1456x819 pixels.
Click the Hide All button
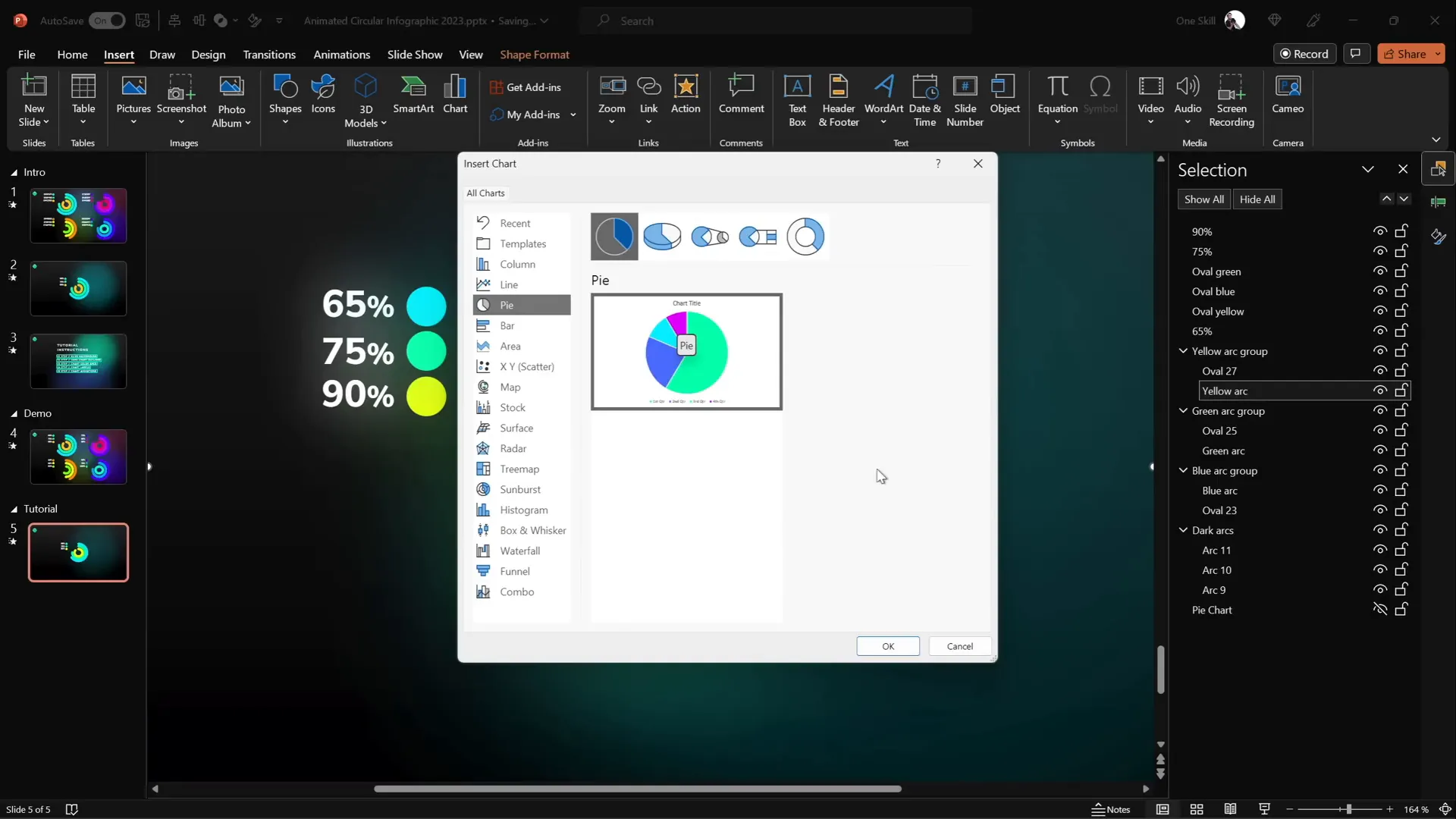[x=1257, y=199]
